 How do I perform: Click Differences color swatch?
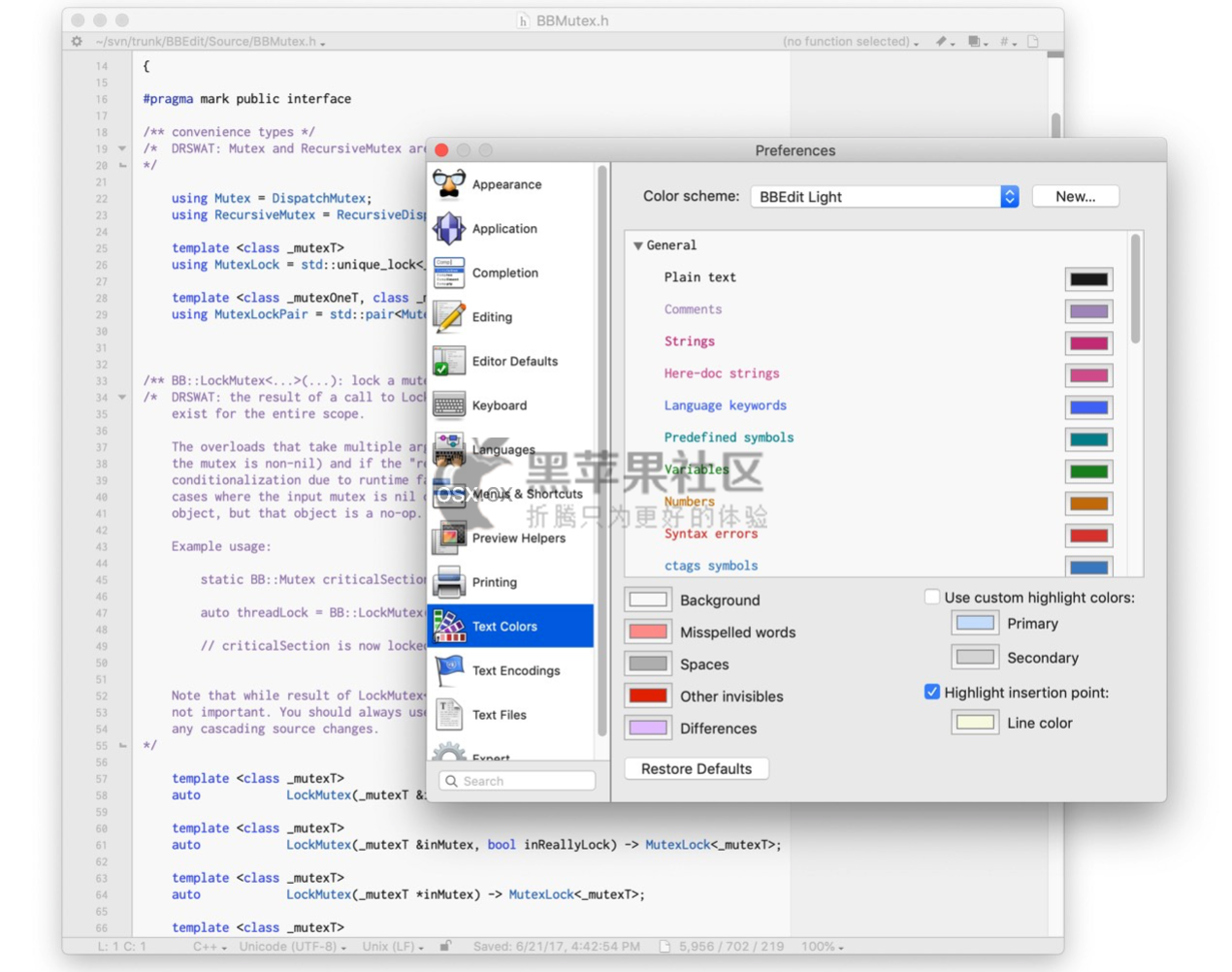[648, 728]
